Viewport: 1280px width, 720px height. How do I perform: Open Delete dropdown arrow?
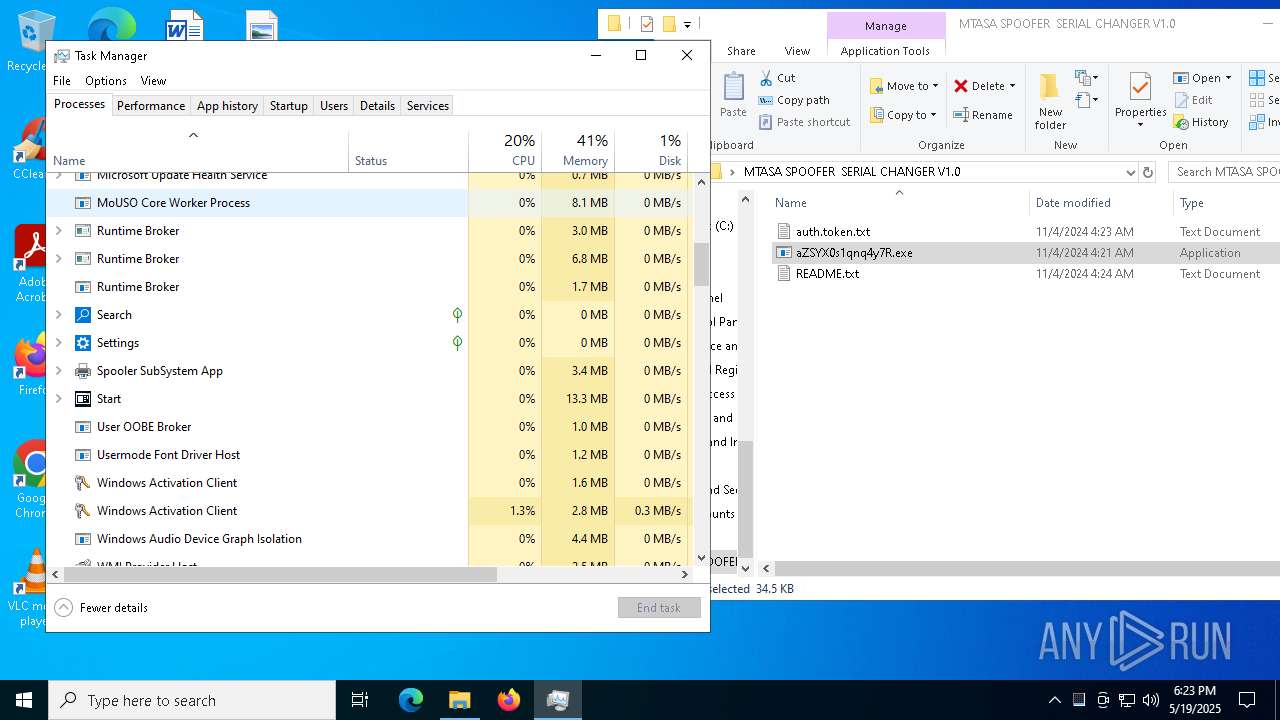pos(1012,86)
